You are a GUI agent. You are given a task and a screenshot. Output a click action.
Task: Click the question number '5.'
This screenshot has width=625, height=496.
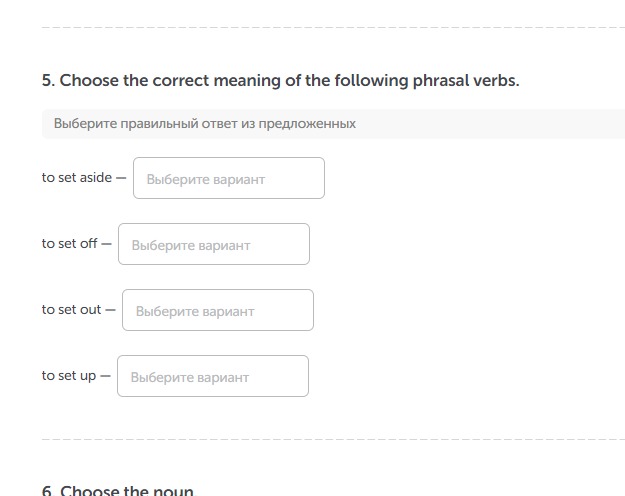[48, 80]
